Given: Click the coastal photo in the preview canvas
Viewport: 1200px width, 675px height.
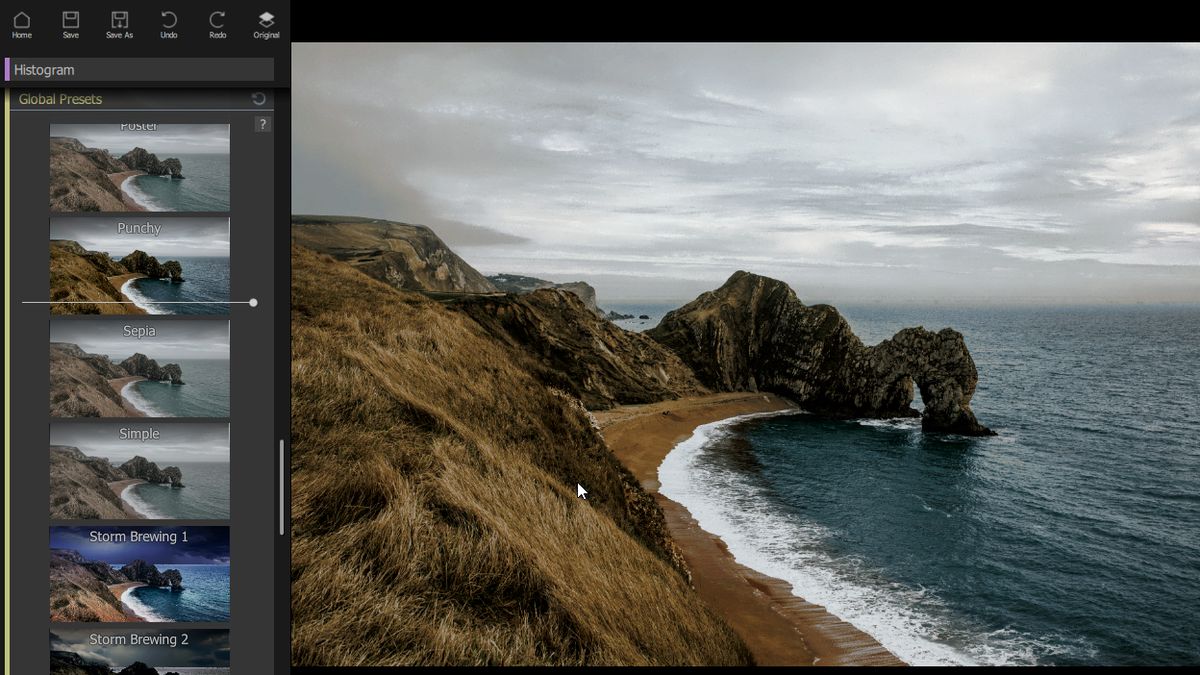Looking at the screenshot, I should click(x=745, y=354).
